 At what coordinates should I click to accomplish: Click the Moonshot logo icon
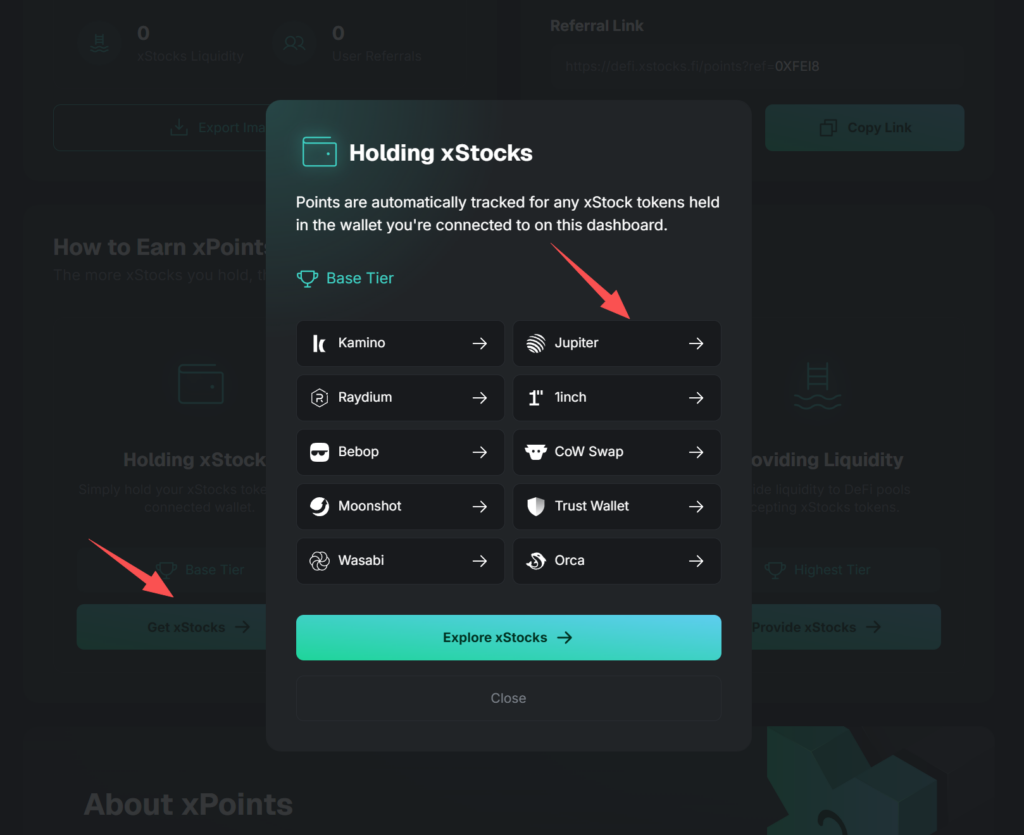click(x=319, y=507)
